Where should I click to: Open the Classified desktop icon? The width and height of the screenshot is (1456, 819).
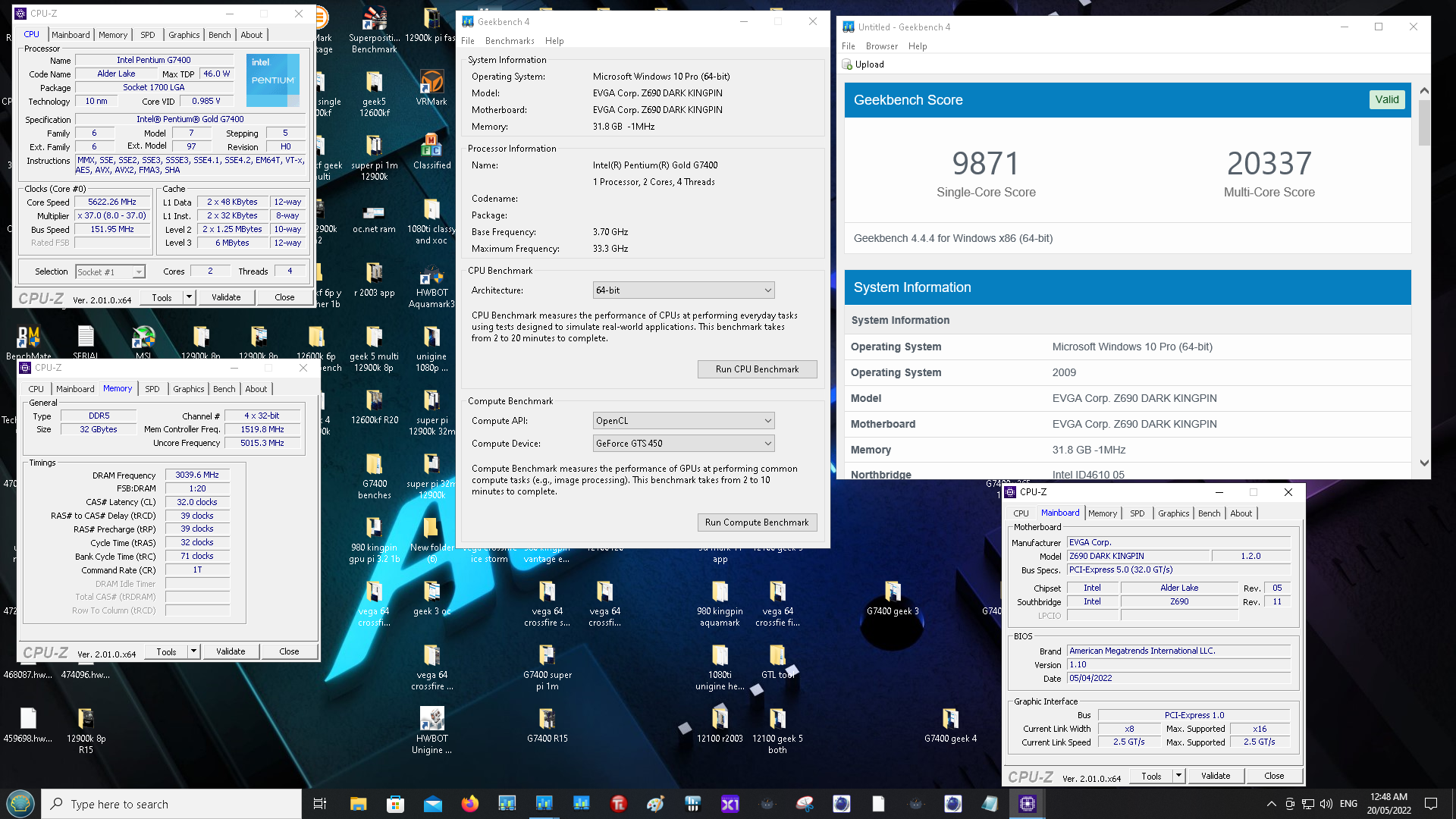point(431,152)
